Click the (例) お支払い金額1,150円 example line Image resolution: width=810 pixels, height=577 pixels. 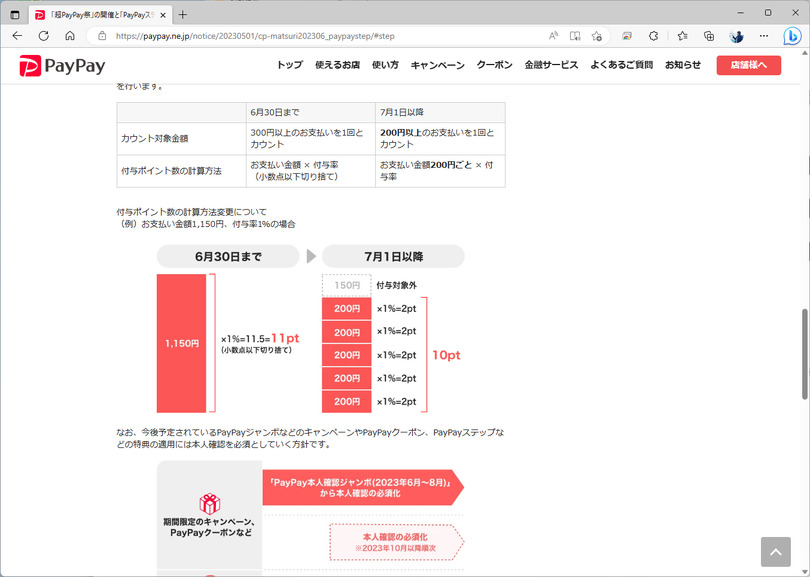206,224
